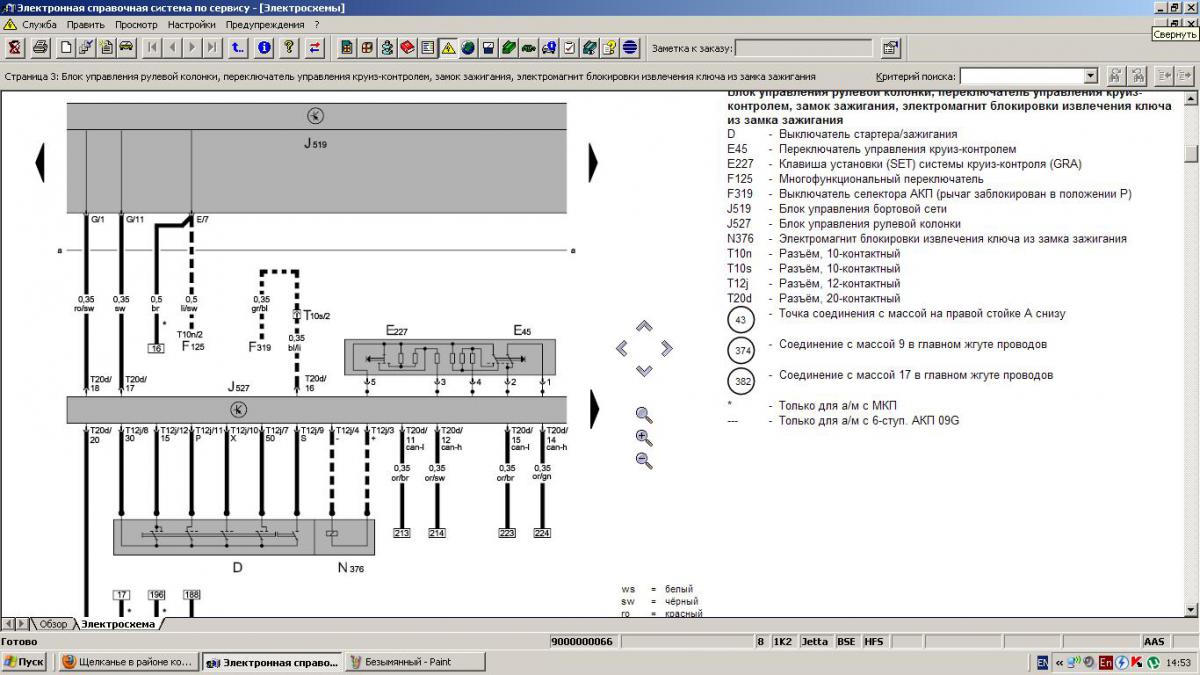Click the yellow warning triangle toolbar icon
The width and height of the screenshot is (1200, 675).
click(447, 47)
